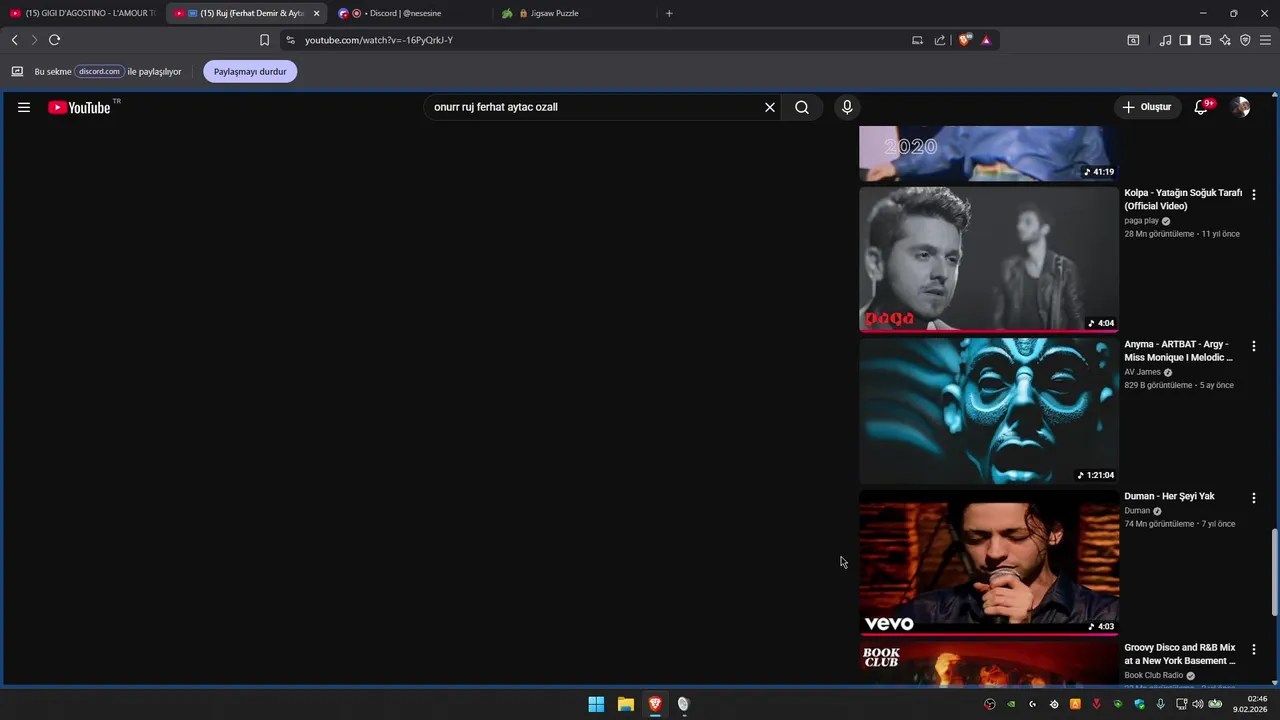
Task: Open options for Duman Her Şeyi Yak
Action: point(1254,498)
